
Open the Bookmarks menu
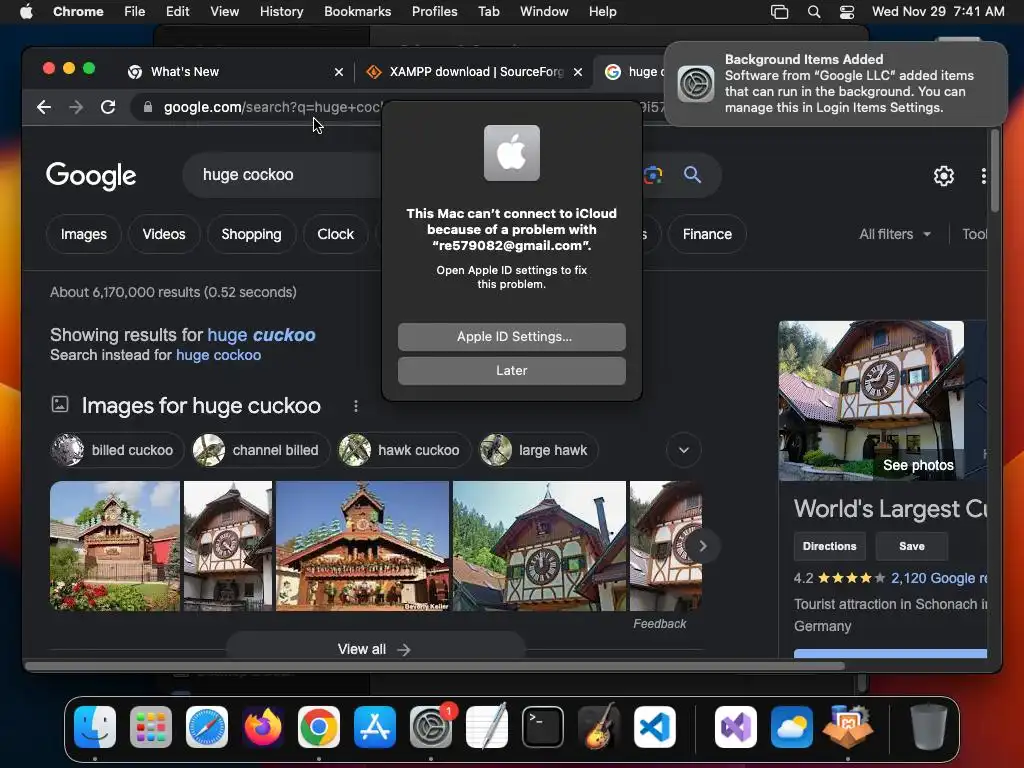(357, 11)
